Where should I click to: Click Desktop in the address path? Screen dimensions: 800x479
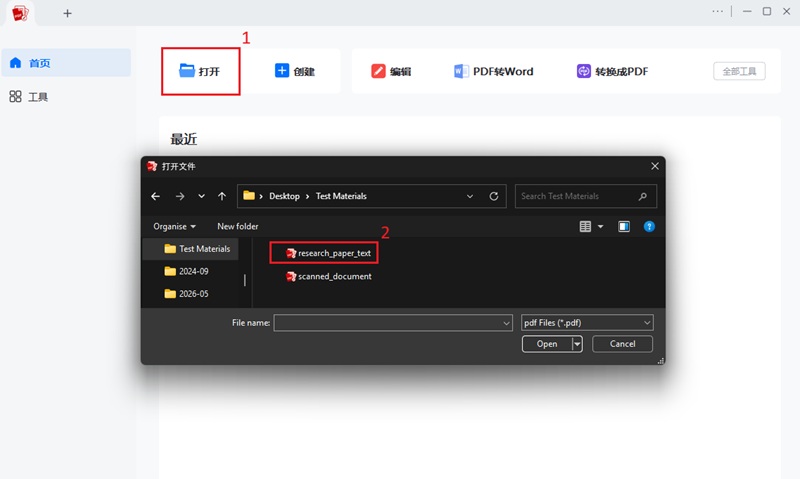284,196
